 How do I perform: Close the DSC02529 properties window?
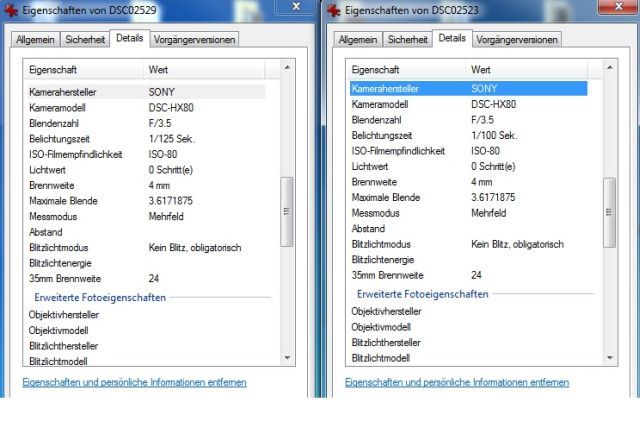296,6
